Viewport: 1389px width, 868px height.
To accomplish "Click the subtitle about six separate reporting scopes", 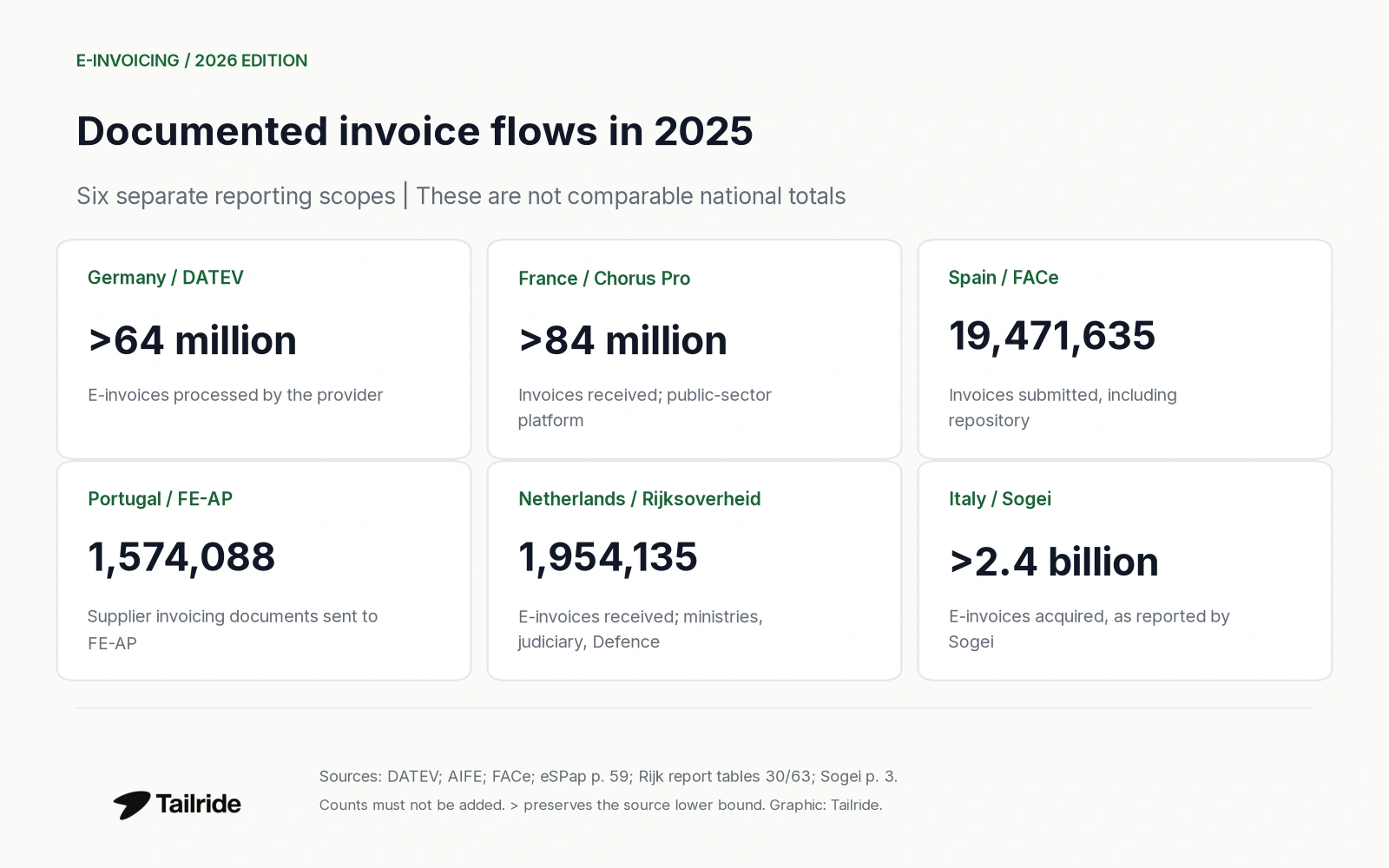I will [x=461, y=196].
